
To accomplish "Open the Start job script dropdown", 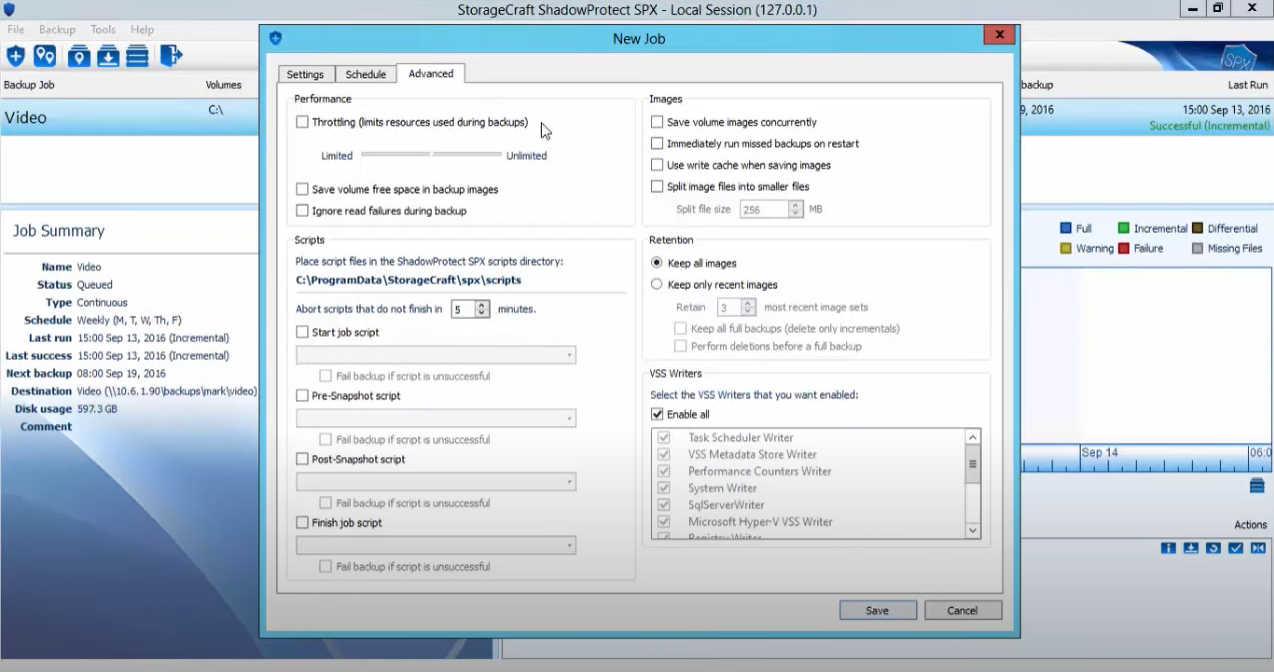I will click(568, 355).
